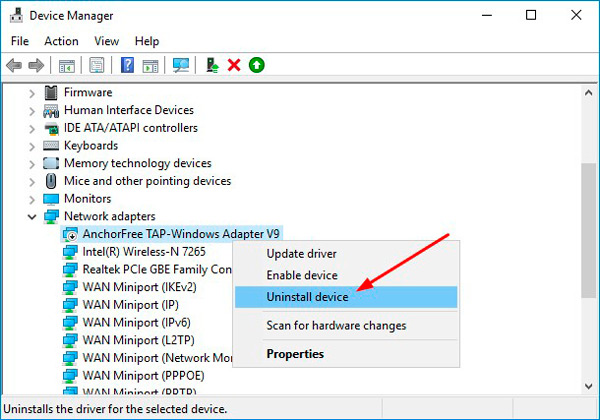
Task: Open the Action menu
Action: coord(61,41)
